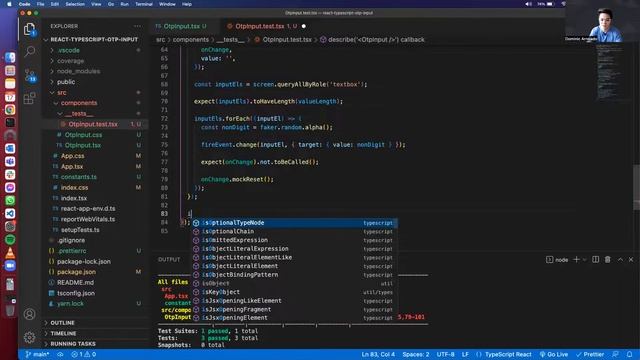The height and width of the screenshot is (360, 640).
Task: Kill terminal with trash icon
Action: point(608,260)
